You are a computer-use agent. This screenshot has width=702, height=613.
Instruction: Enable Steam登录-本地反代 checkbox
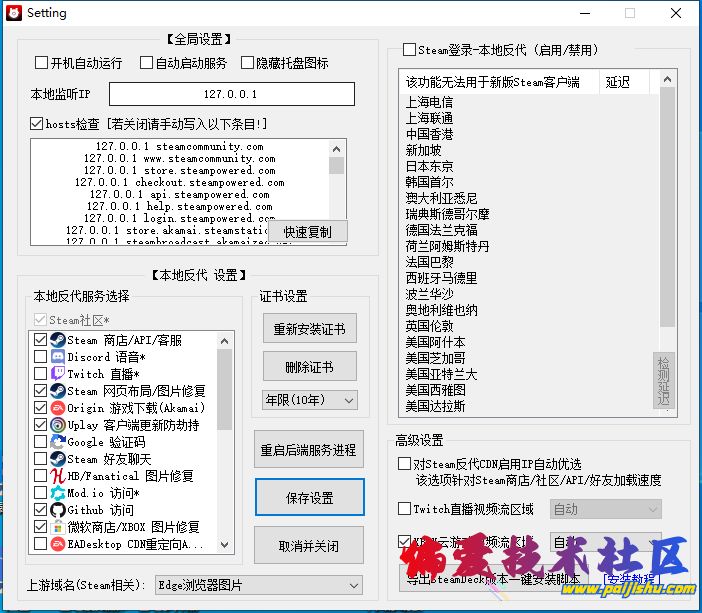pos(409,50)
